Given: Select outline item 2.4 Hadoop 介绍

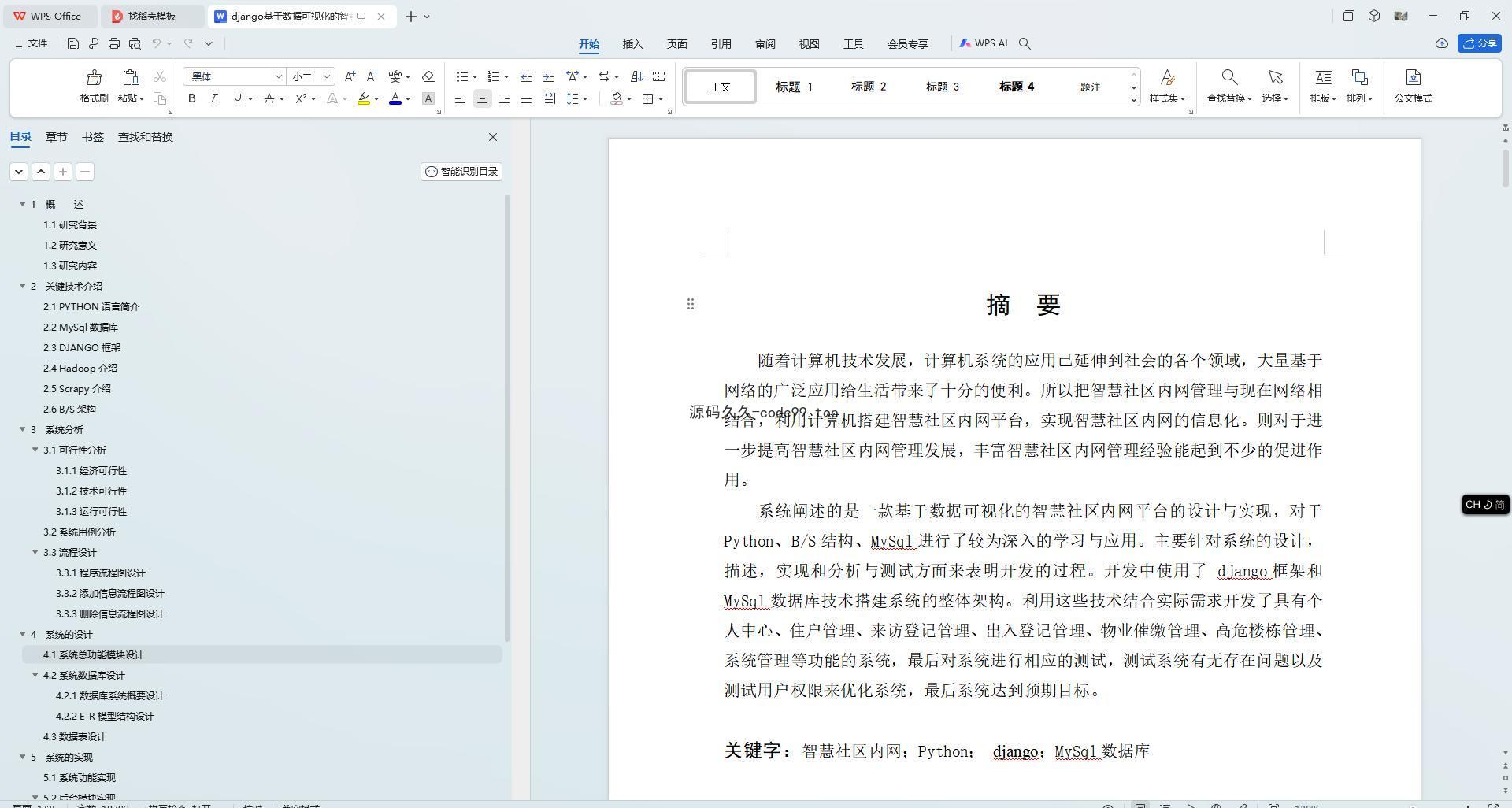Looking at the screenshot, I should coord(80,368).
